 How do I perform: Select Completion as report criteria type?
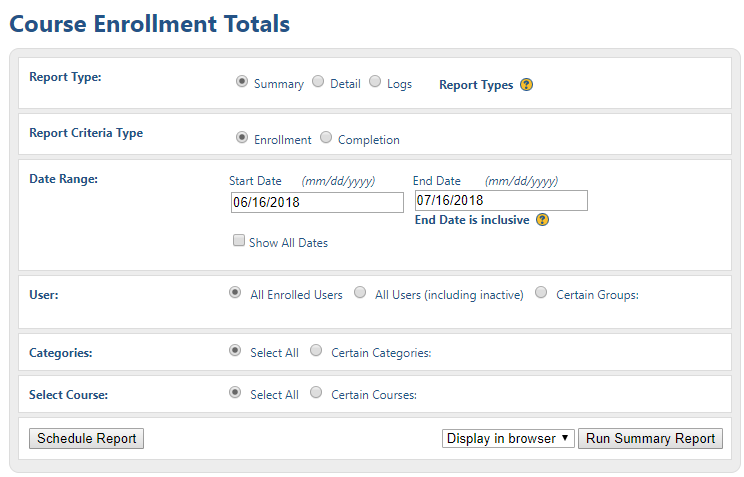click(326, 137)
